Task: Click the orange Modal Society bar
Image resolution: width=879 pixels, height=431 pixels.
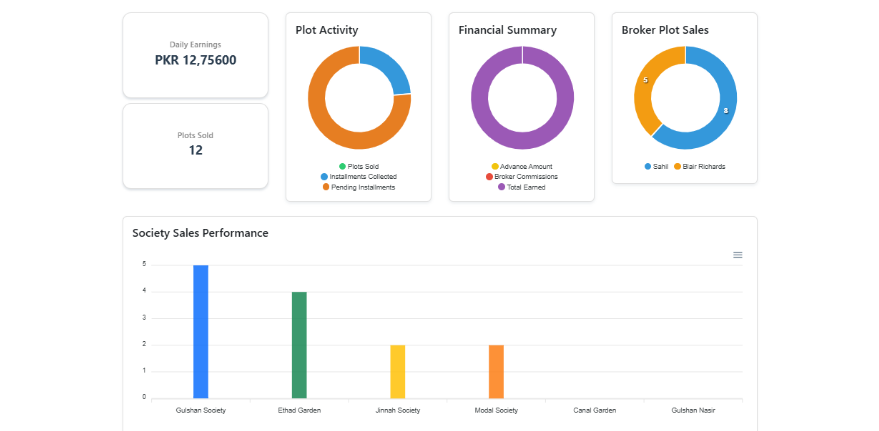Action: coord(496,371)
